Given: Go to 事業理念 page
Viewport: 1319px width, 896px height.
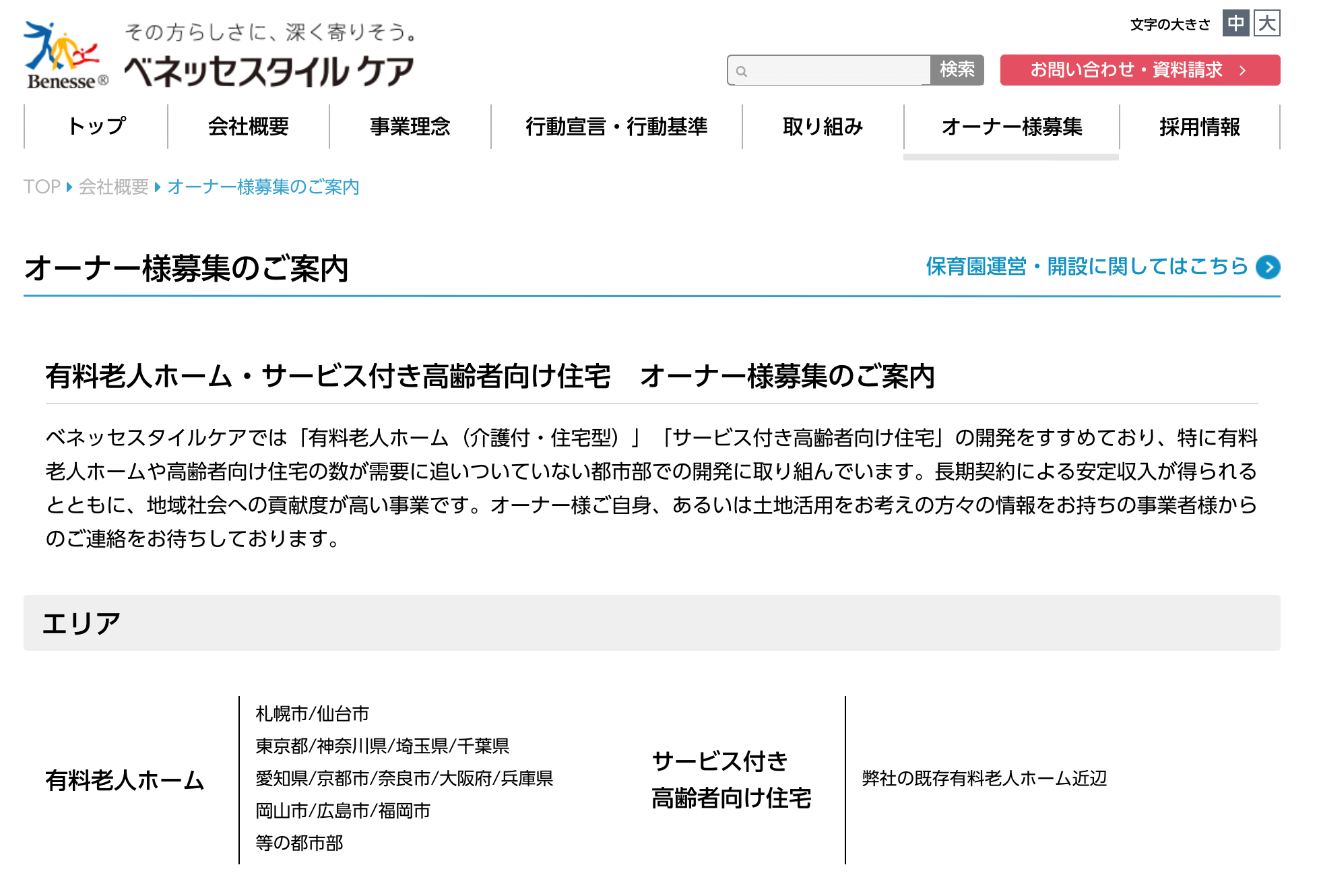Looking at the screenshot, I should [410, 127].
